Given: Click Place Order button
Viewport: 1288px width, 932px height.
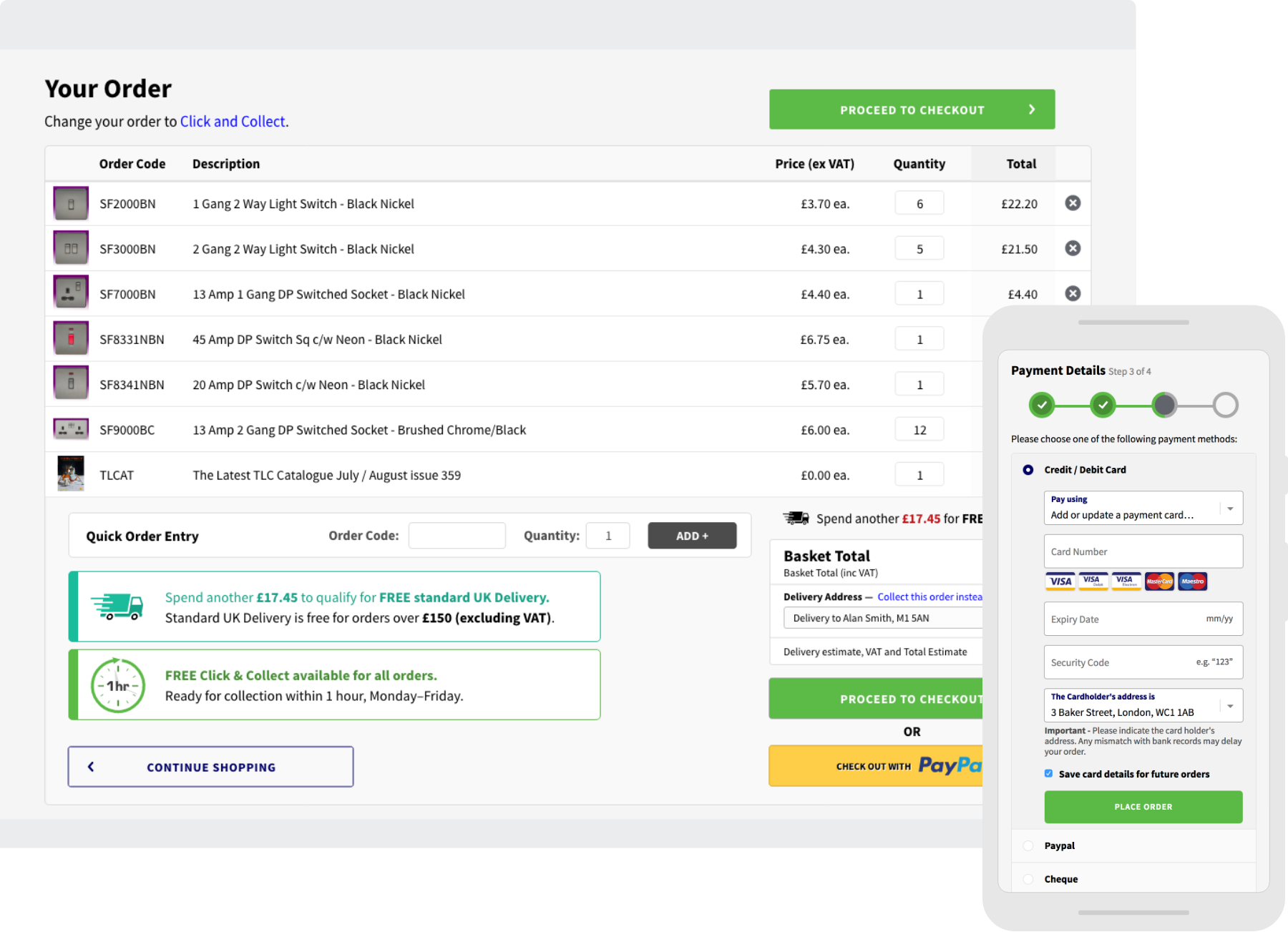Looking at the screenshot, I should click(1143, 807).
